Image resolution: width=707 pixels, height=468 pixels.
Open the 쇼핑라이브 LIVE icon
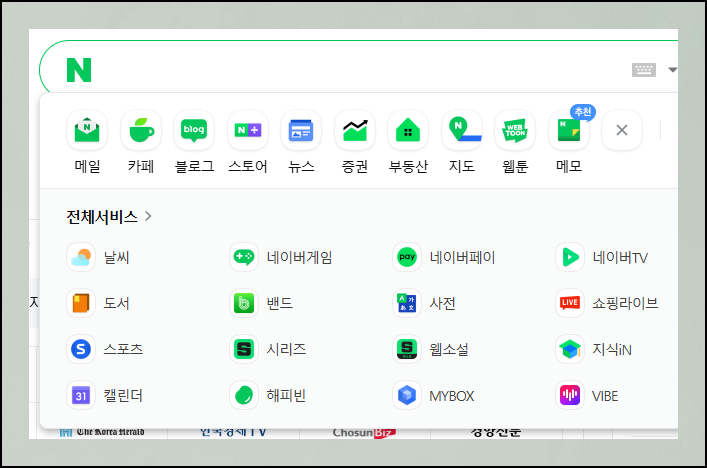coord(570,303)
